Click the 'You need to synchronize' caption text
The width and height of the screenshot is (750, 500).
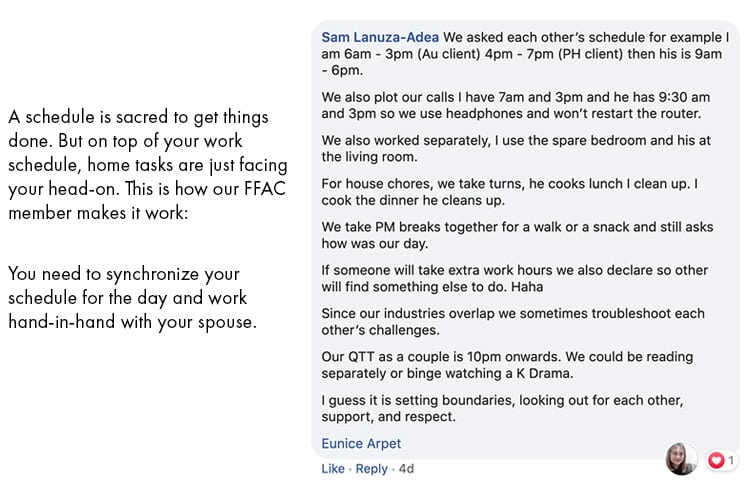pos(132,298)
